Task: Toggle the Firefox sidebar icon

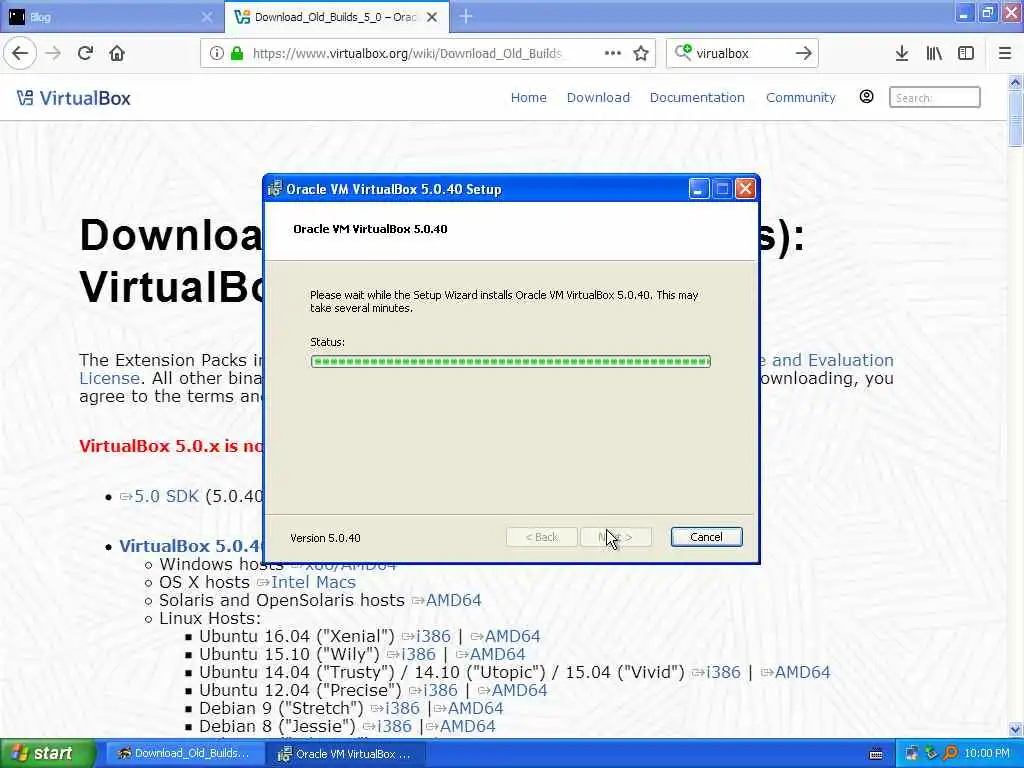Action: point(966,53)
